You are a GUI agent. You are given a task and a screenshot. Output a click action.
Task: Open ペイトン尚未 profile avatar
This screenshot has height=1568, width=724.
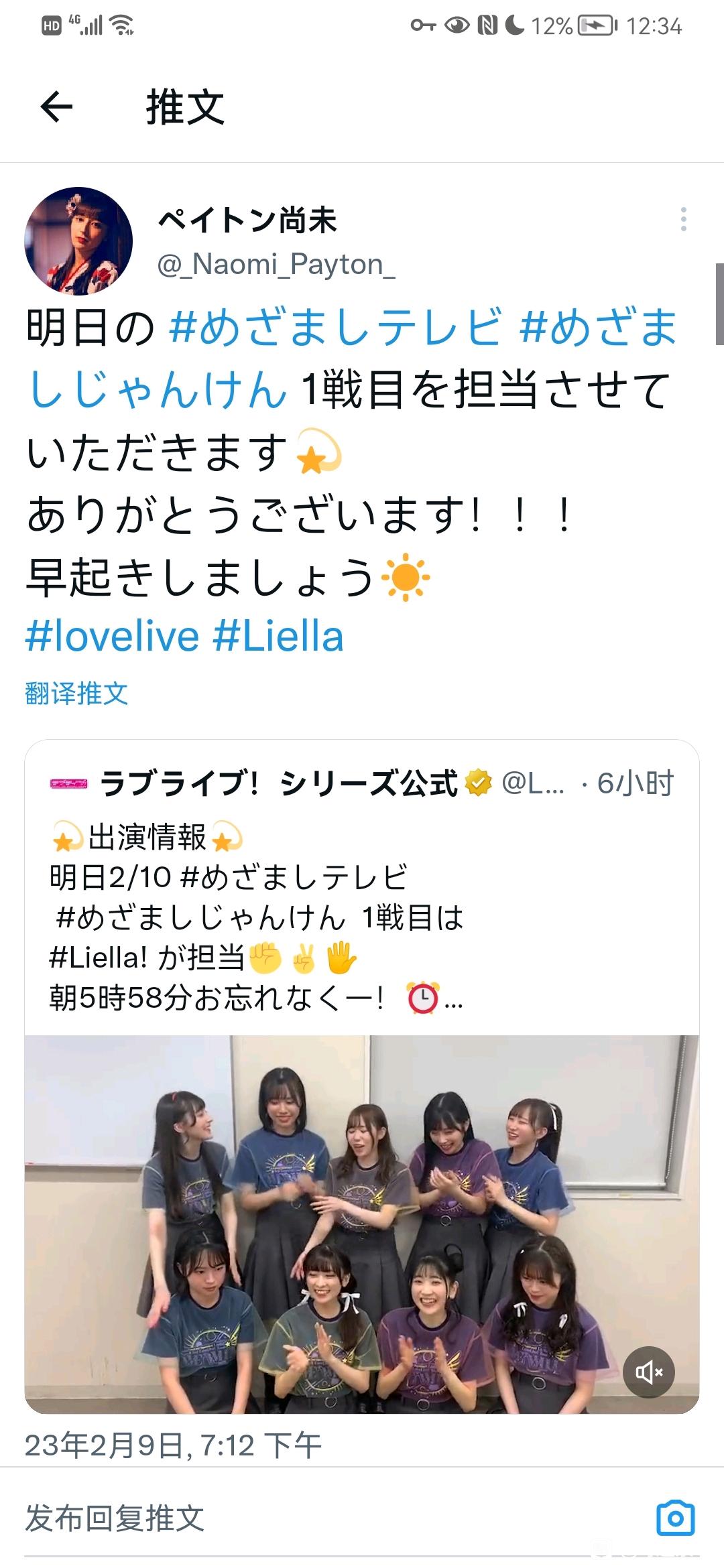click(78, 241)
